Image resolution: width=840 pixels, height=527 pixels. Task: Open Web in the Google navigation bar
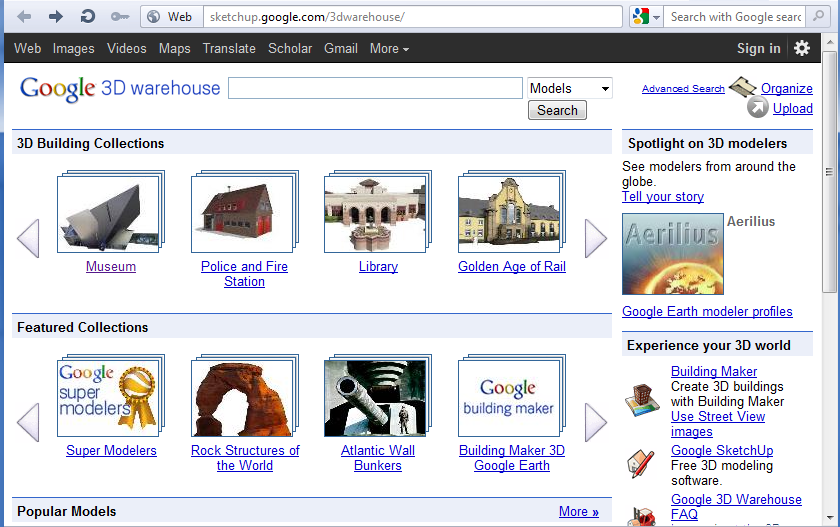(x=27, y=48)
